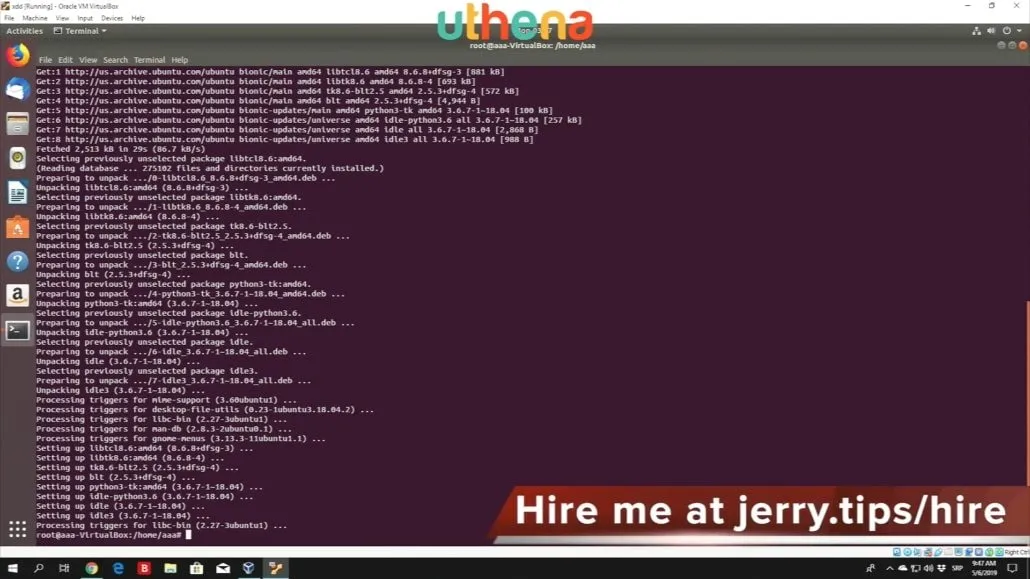The width and height of the screenshot is (1030, 579).
Task: Close the Ubuntu terminal window
Action: tap(1023, 45)
